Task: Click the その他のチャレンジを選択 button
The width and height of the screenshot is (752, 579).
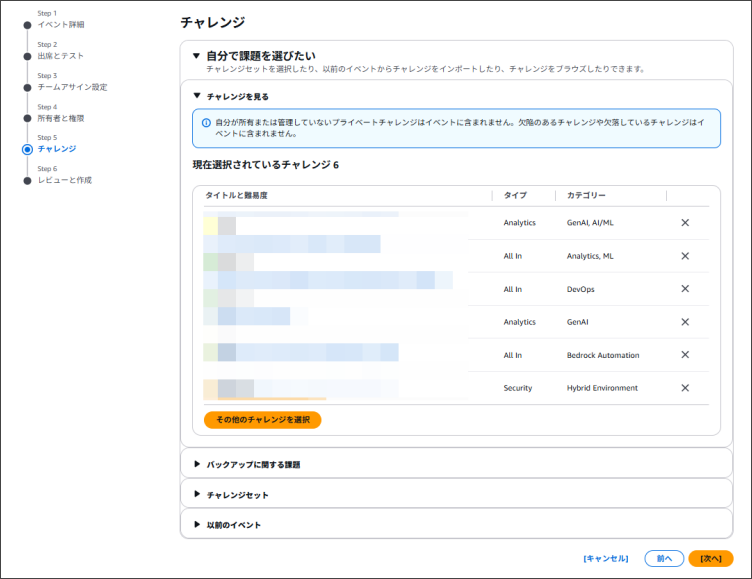Action: [262, 420]
